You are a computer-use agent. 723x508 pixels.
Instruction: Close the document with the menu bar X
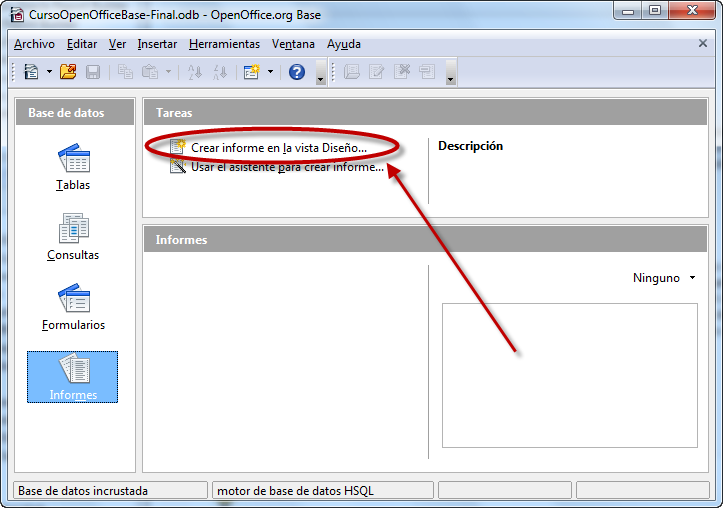703,43
